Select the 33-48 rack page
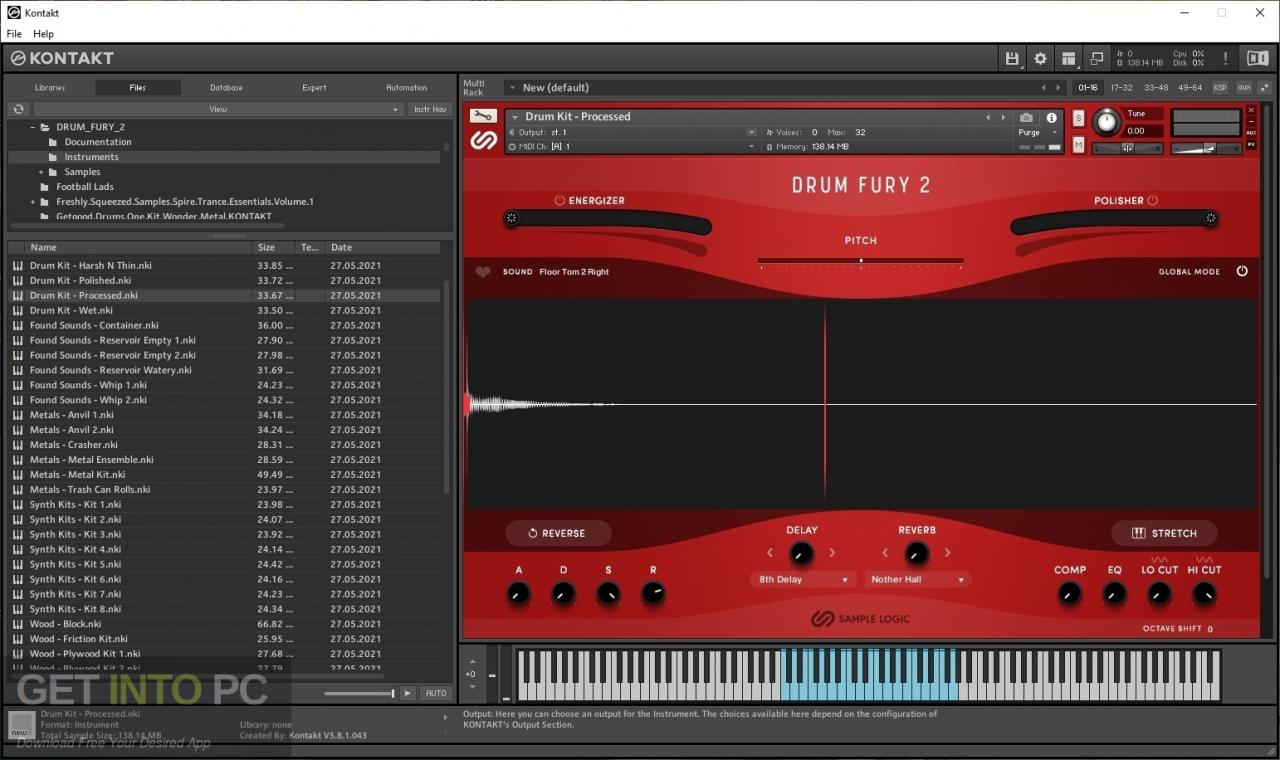This screenshot has width=1280, height=760. click(x=1156, y=88)
